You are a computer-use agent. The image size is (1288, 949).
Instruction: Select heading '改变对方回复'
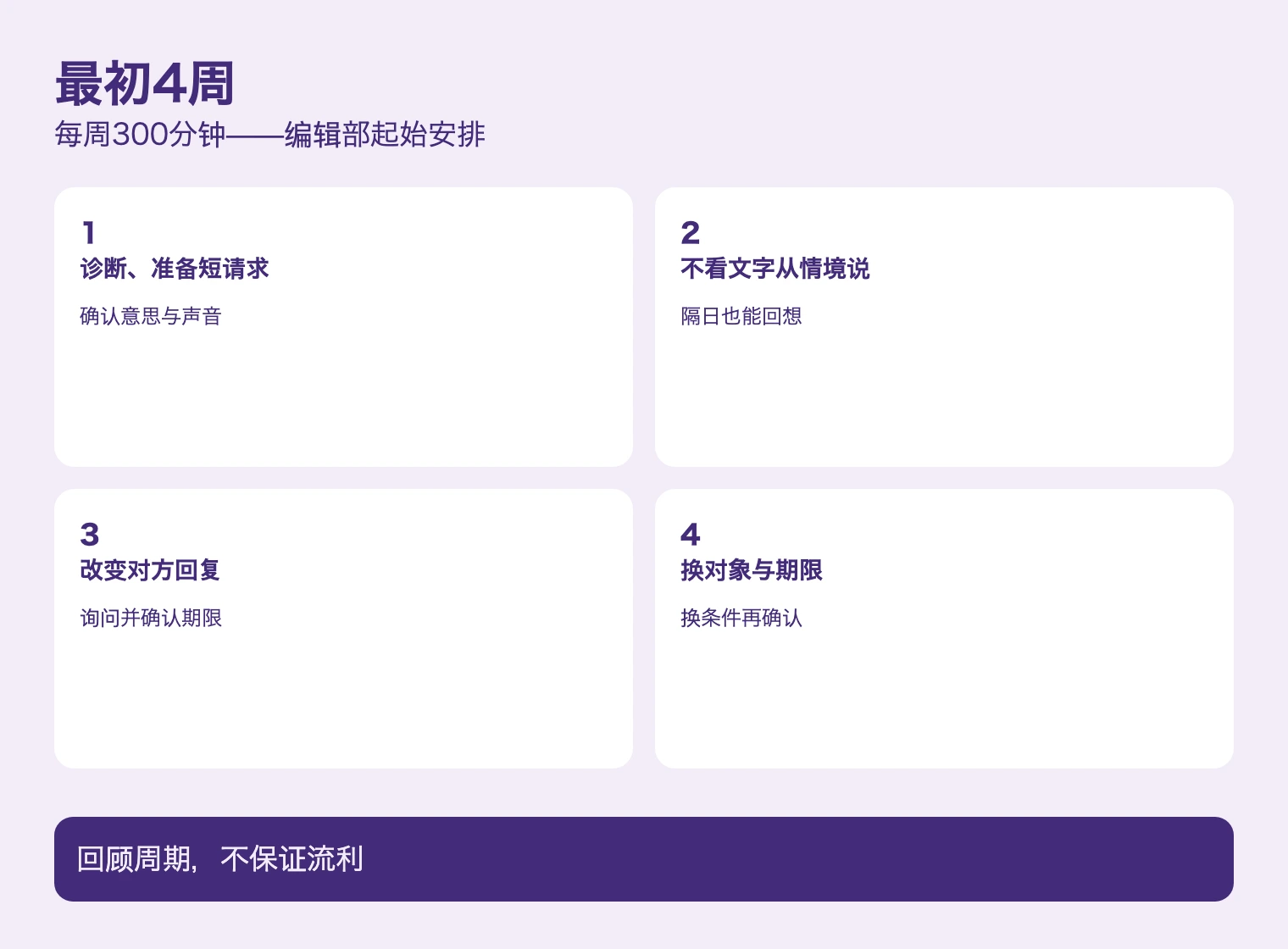click(151, 570)
